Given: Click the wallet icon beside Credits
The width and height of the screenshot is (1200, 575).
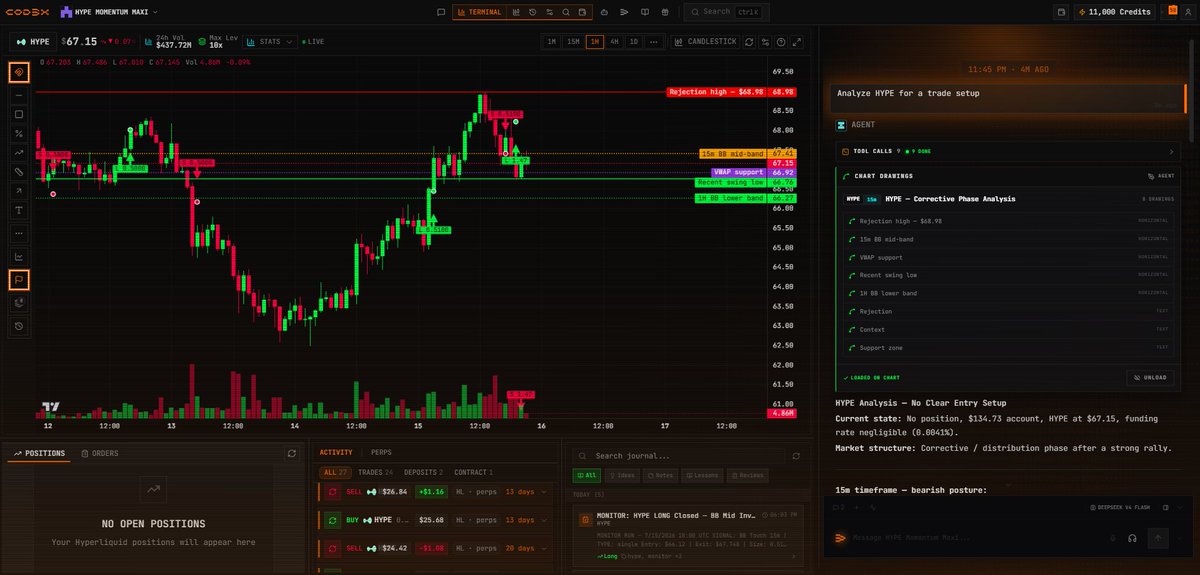Looking at the screenshot, I should [1060, 12].
